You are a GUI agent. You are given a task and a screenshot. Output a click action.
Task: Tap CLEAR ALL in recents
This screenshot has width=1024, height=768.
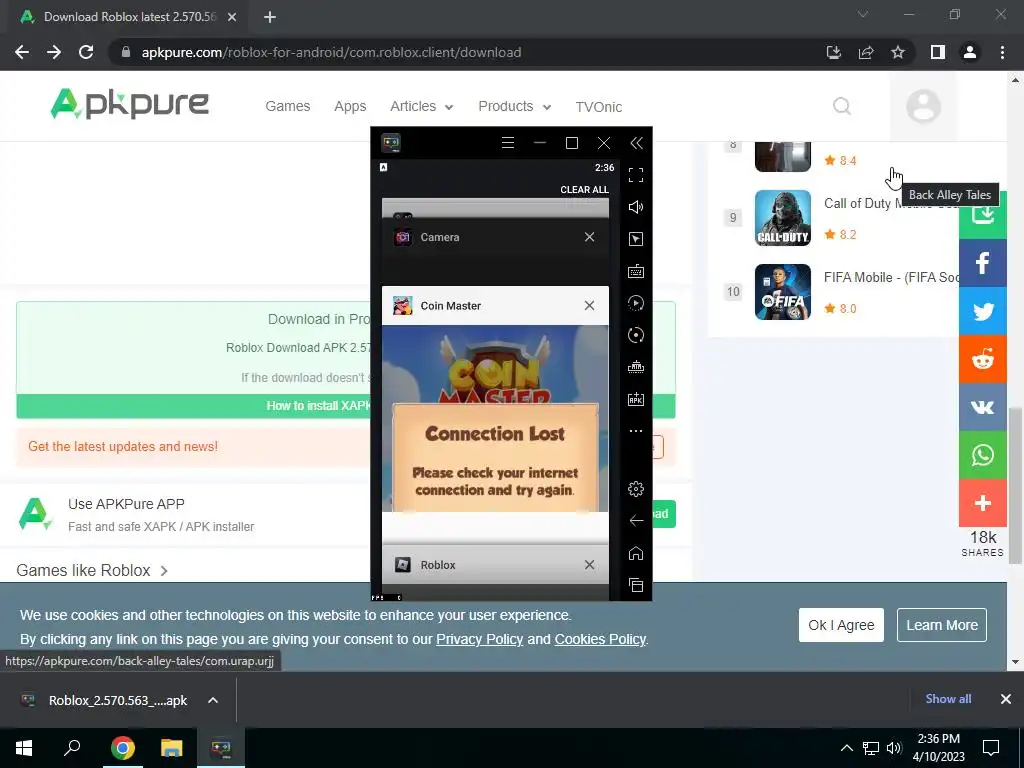point(584,189)
